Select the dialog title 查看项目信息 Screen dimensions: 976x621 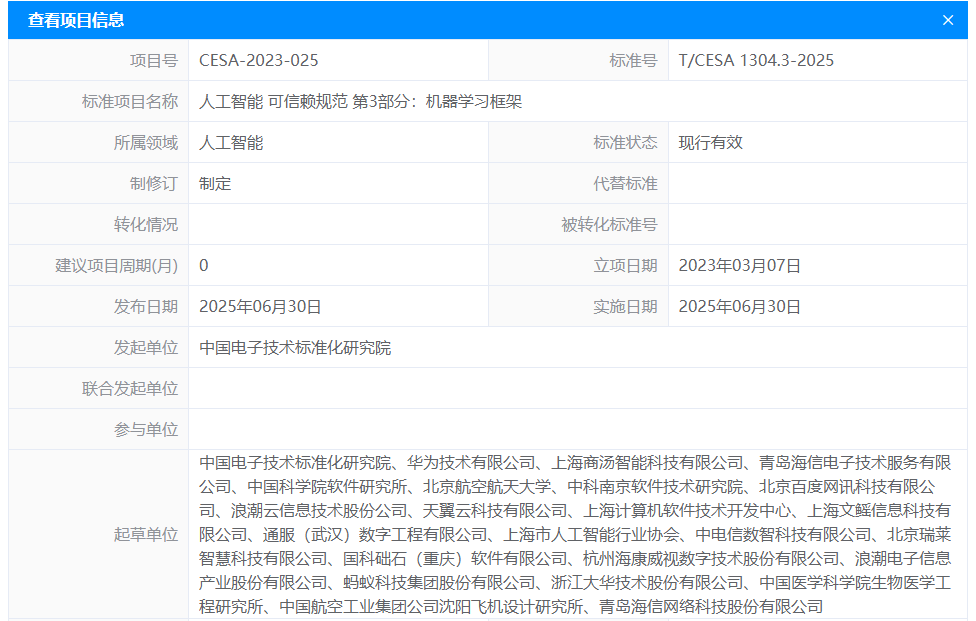pyautogui.click(x=76, y=20)
